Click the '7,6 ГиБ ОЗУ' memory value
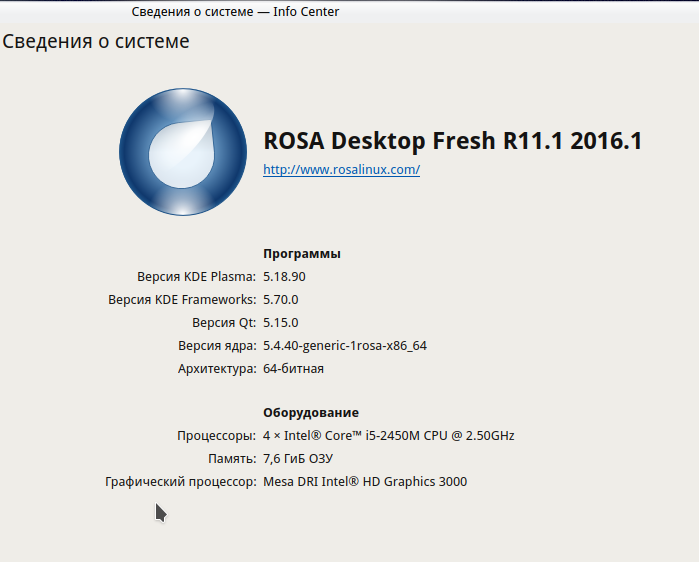Image resolution: width=699 pixels, height=562 pixels. (x=298, y=459)
